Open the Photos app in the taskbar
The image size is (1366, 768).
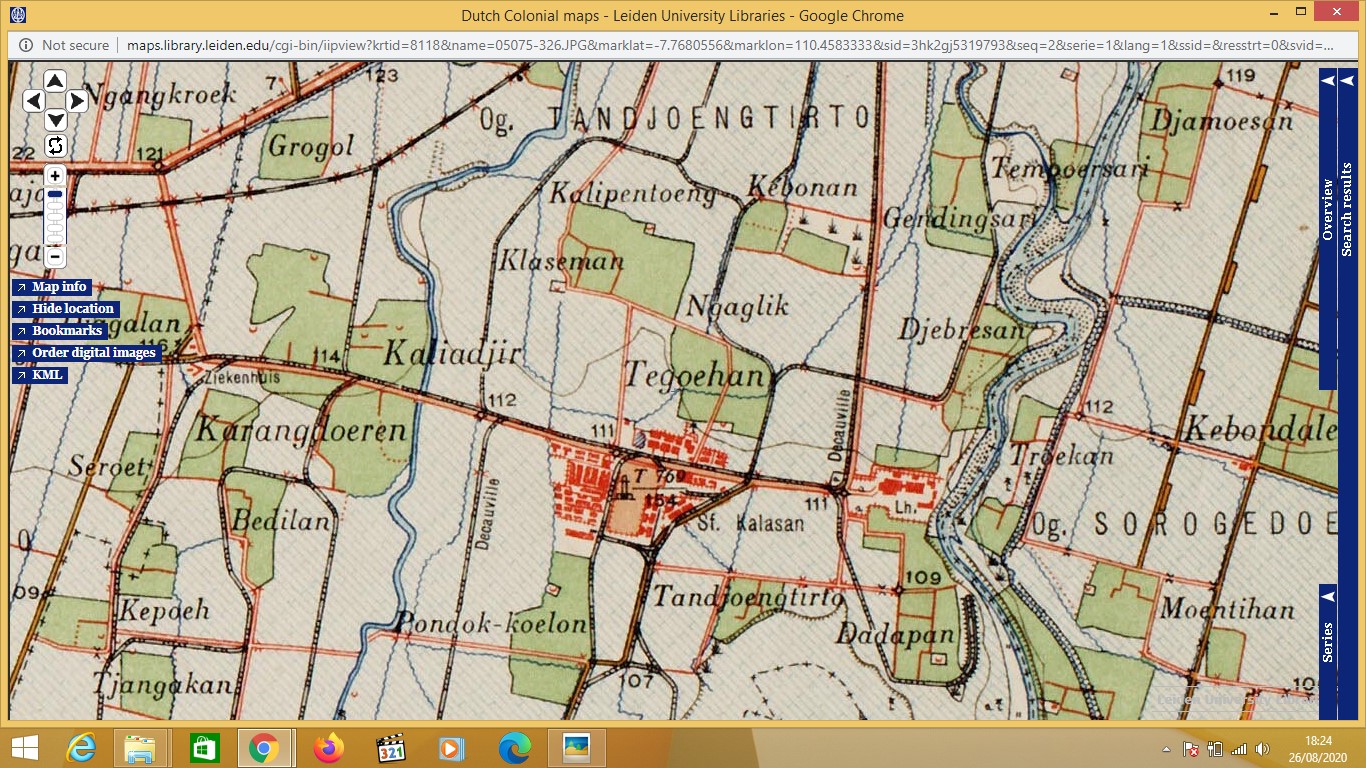(x=576, y=748)
